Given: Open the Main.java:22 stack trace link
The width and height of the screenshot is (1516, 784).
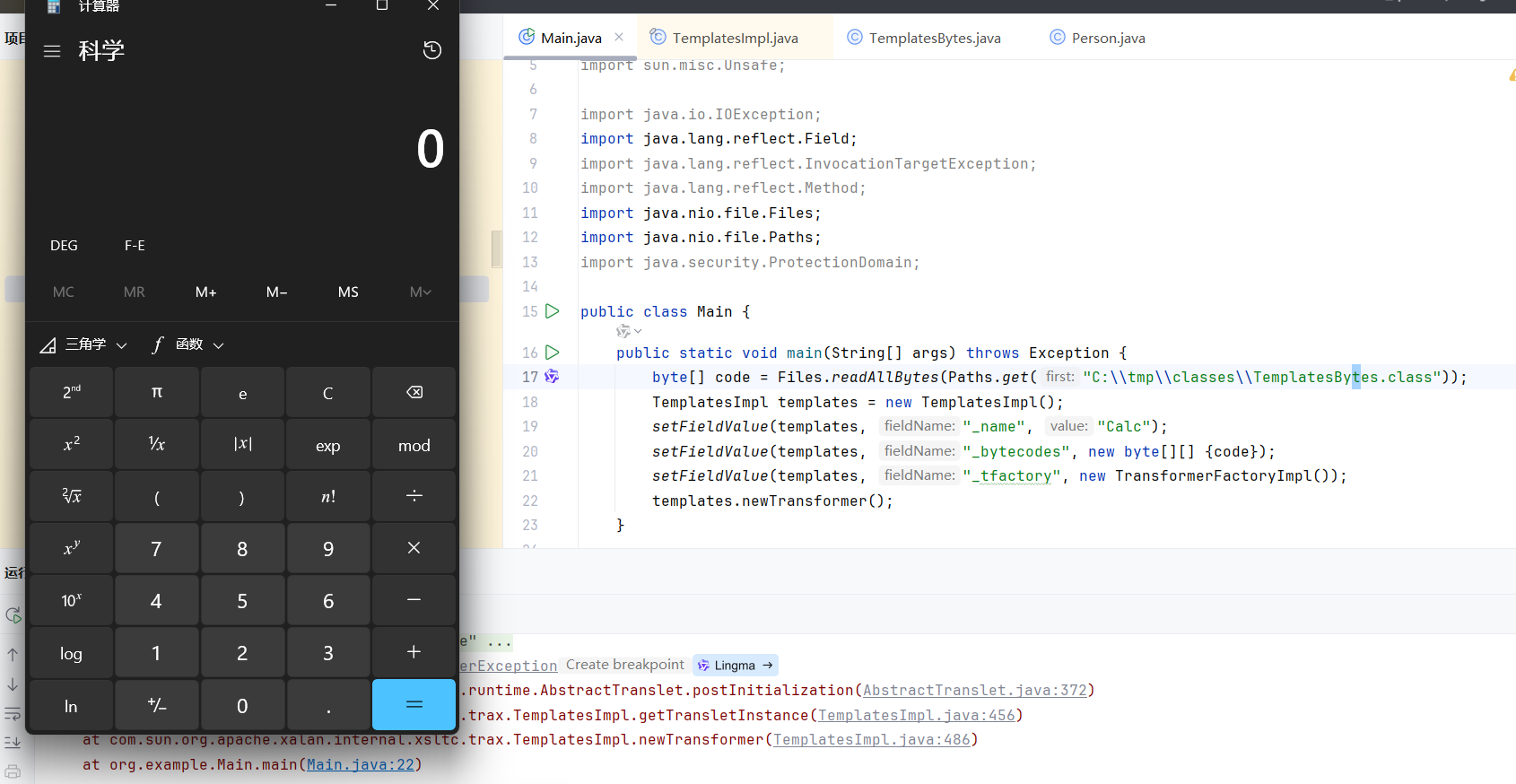Looking at the screenshot, I should pyautogui.click(x=361, y=764).
